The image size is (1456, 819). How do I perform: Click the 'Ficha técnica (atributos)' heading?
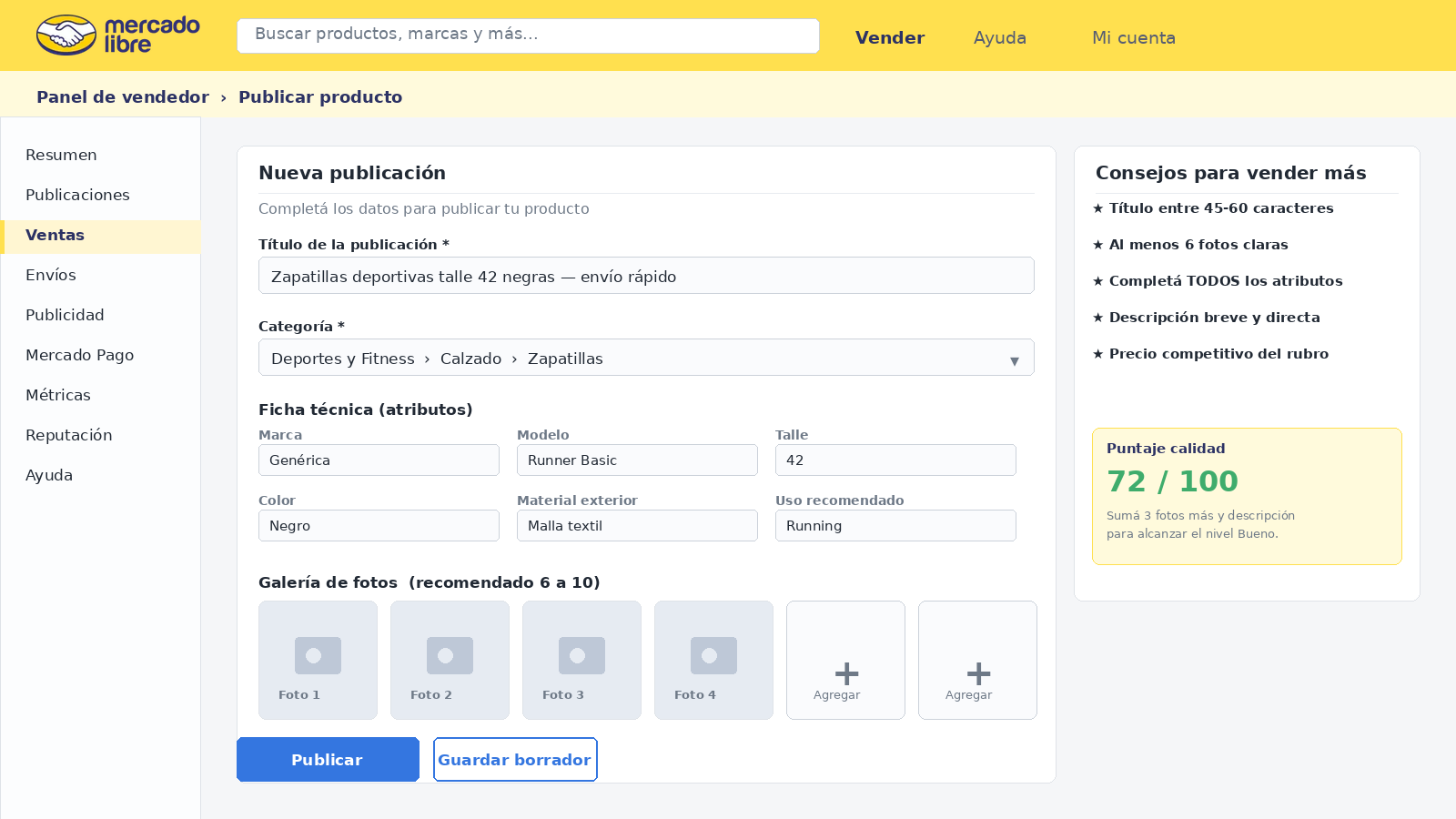pos(366,409)
